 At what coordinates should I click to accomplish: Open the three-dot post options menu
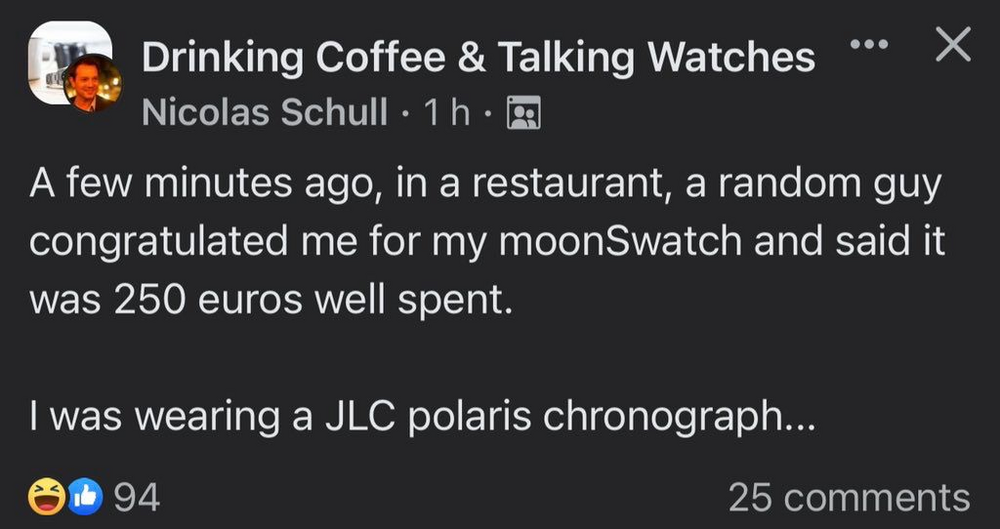click(869, 47)
